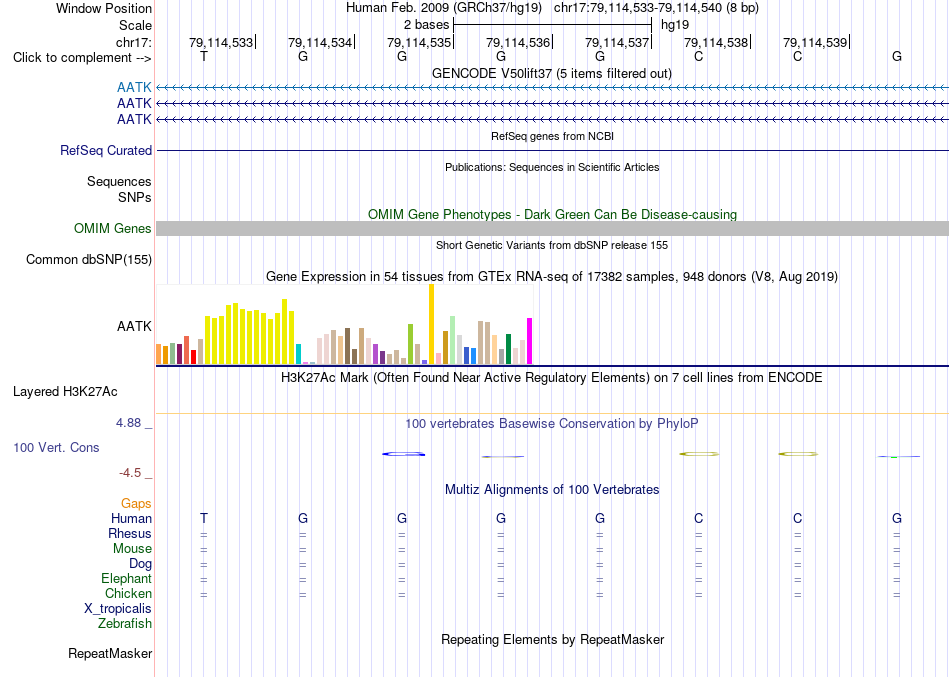Click position label 79,114,533
The width and height of the screenshot is (950, 677).
pos(221,42)
